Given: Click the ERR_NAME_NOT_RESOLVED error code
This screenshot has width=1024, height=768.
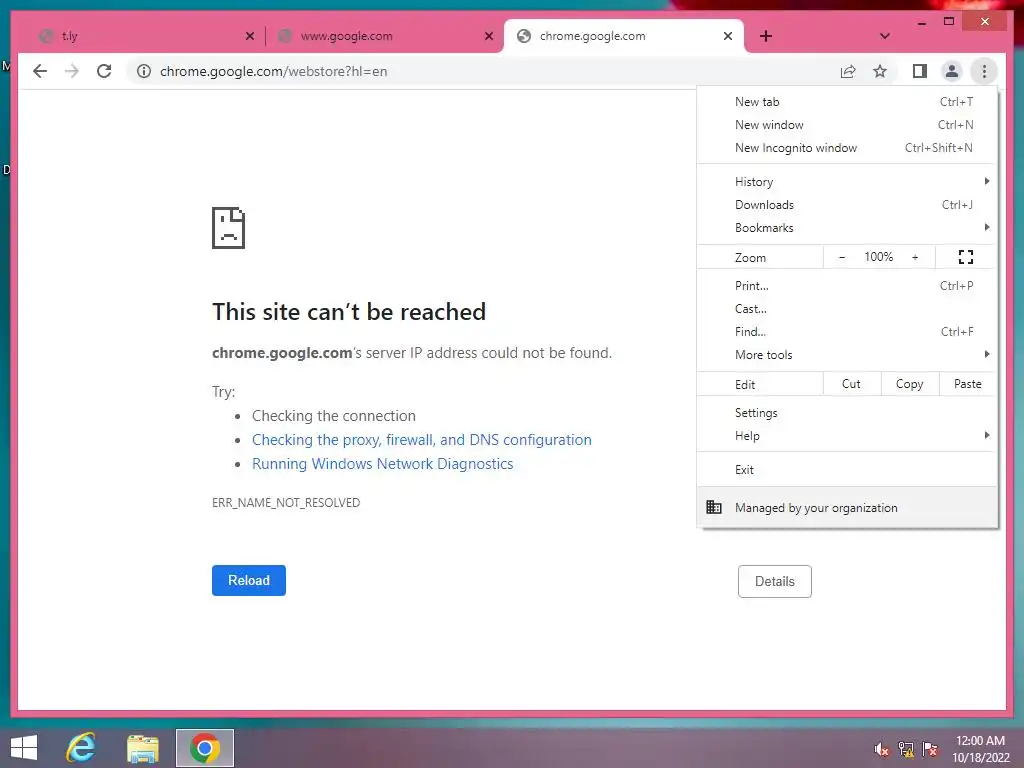Looking at the screenshot, I should (x=286, y=503).
